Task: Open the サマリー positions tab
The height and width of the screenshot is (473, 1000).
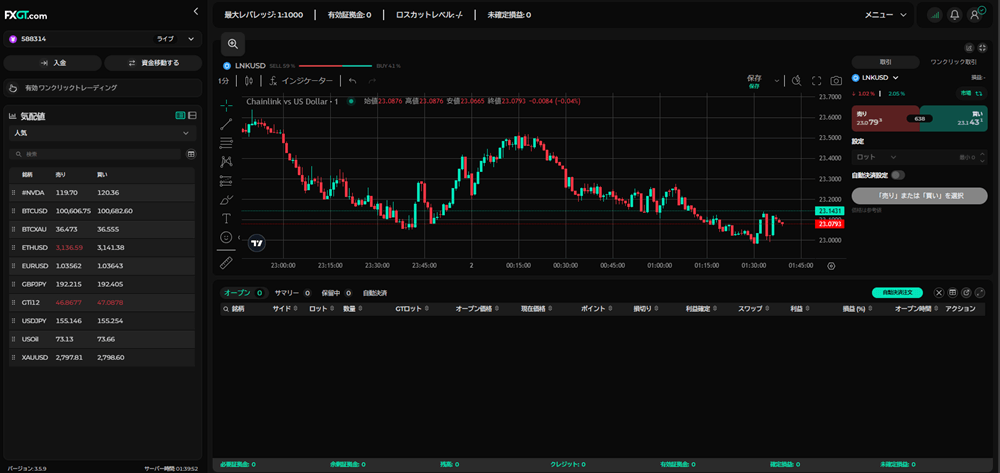Action: [x=287, y=293]
